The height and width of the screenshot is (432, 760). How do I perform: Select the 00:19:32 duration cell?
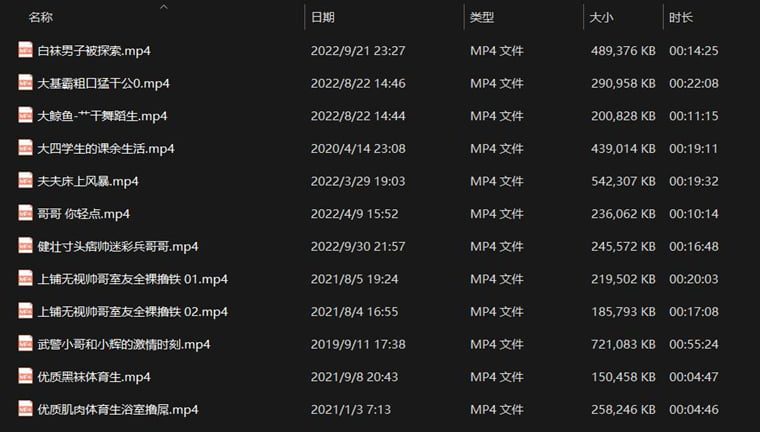click(694, 181)
